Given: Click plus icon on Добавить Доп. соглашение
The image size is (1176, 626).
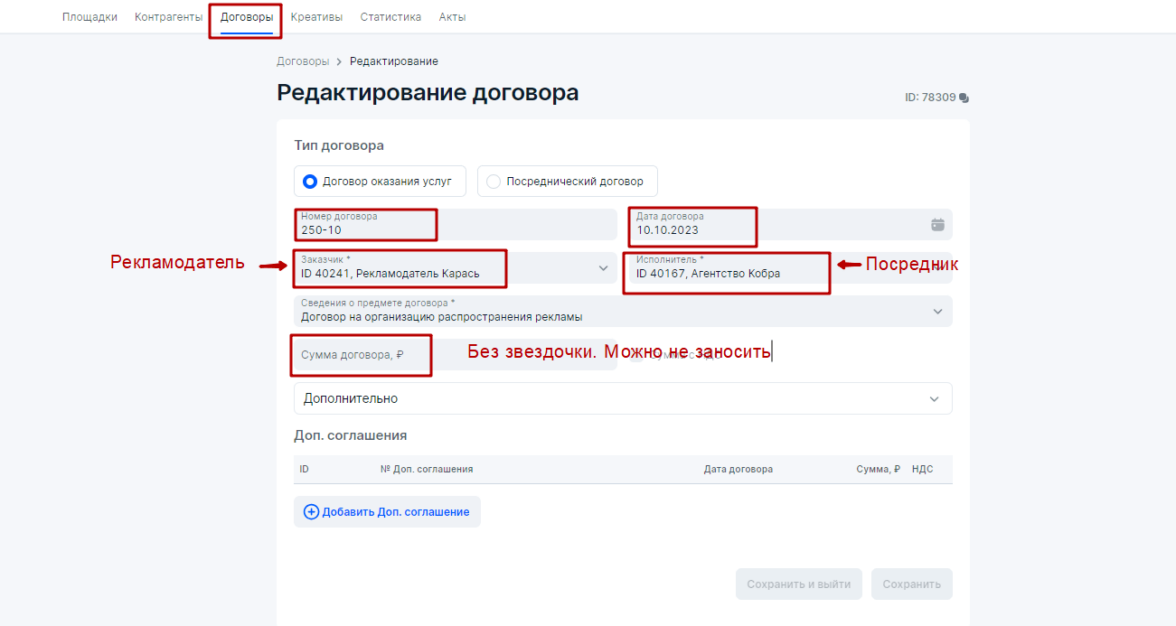Looking at the screenshot, I should [310, 512].
